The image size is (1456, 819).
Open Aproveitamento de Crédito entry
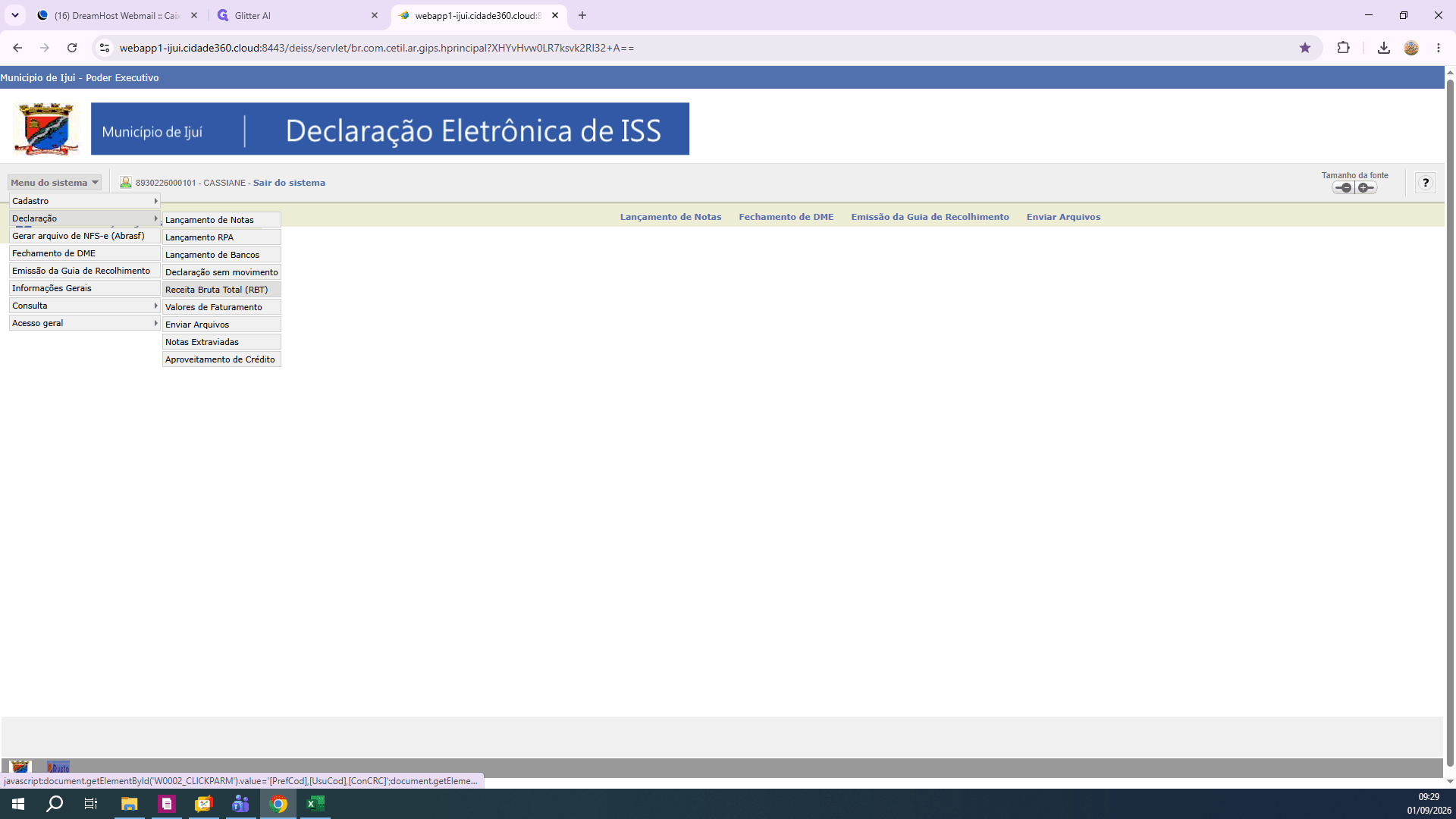coord(221,359)
